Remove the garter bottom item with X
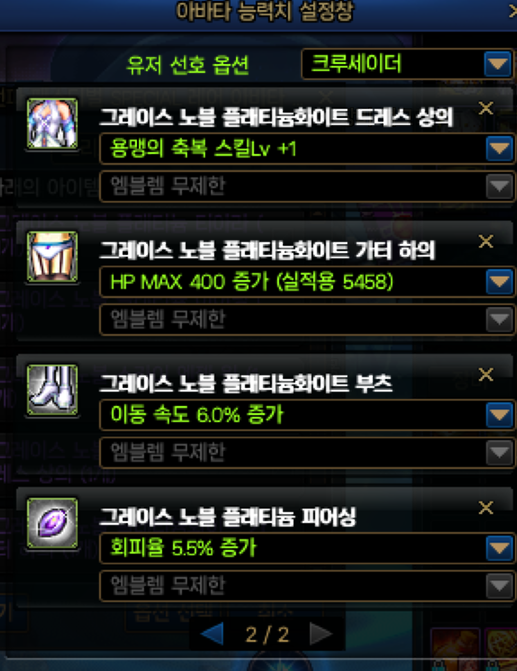This screenshot has width=517, height=671. click(486, 241)
